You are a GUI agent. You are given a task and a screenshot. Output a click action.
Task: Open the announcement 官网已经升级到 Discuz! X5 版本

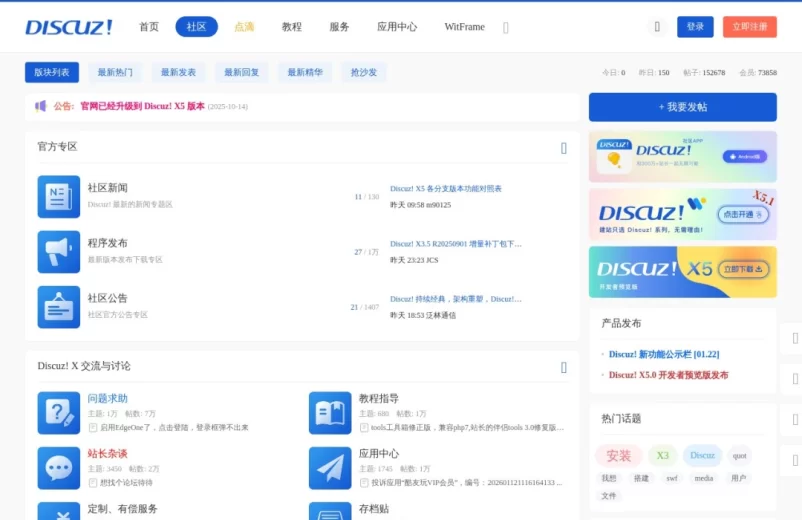coord(142,106)
